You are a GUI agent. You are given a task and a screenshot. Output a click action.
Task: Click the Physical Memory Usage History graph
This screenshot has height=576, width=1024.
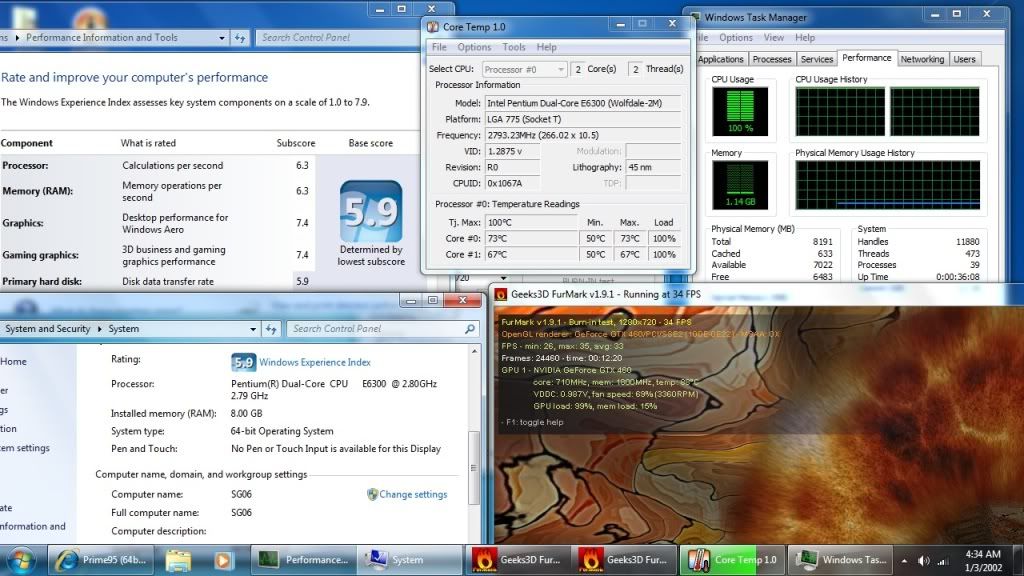click(x=888, y=185)
